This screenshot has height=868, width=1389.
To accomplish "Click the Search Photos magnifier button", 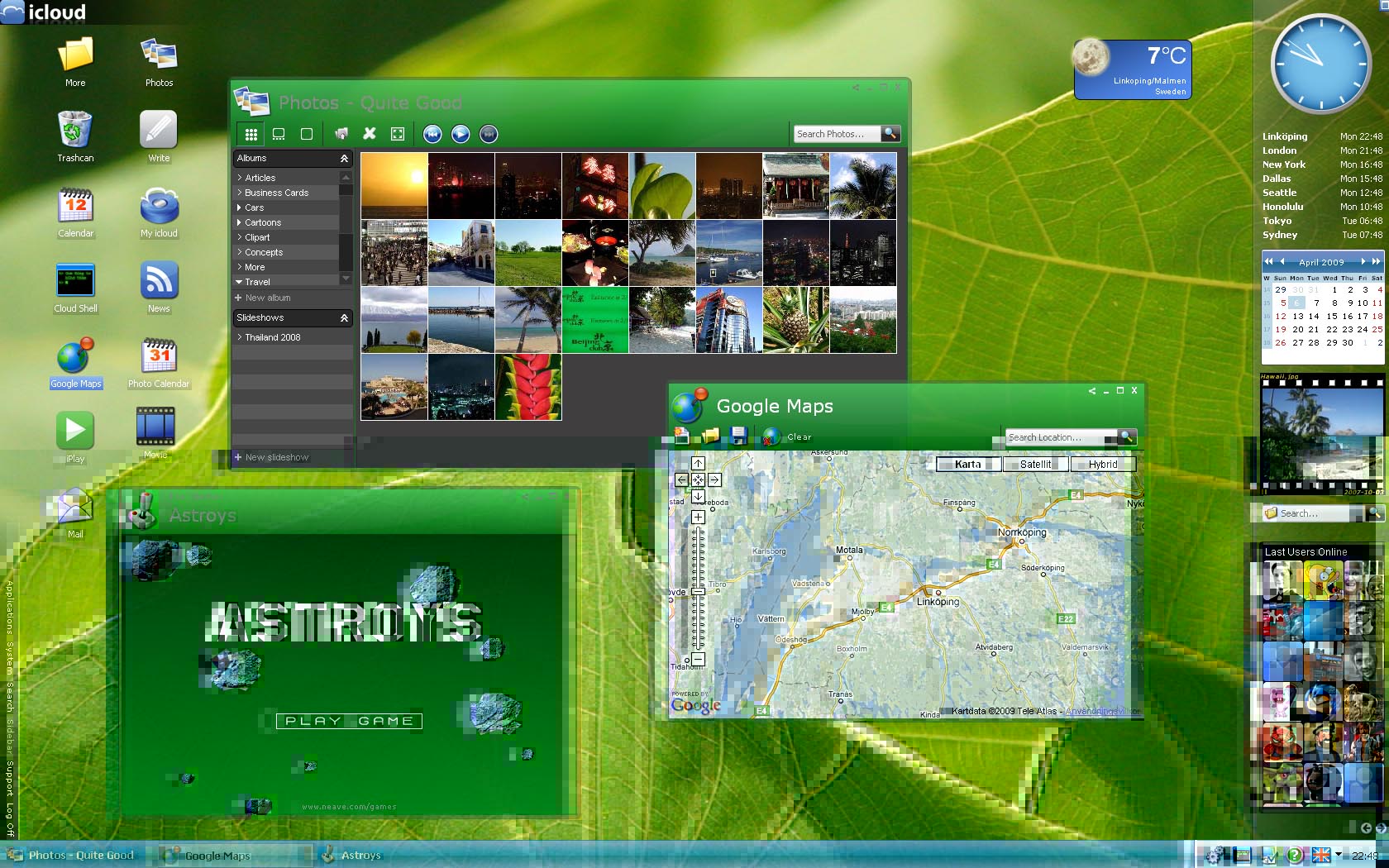I will point(890,133).
